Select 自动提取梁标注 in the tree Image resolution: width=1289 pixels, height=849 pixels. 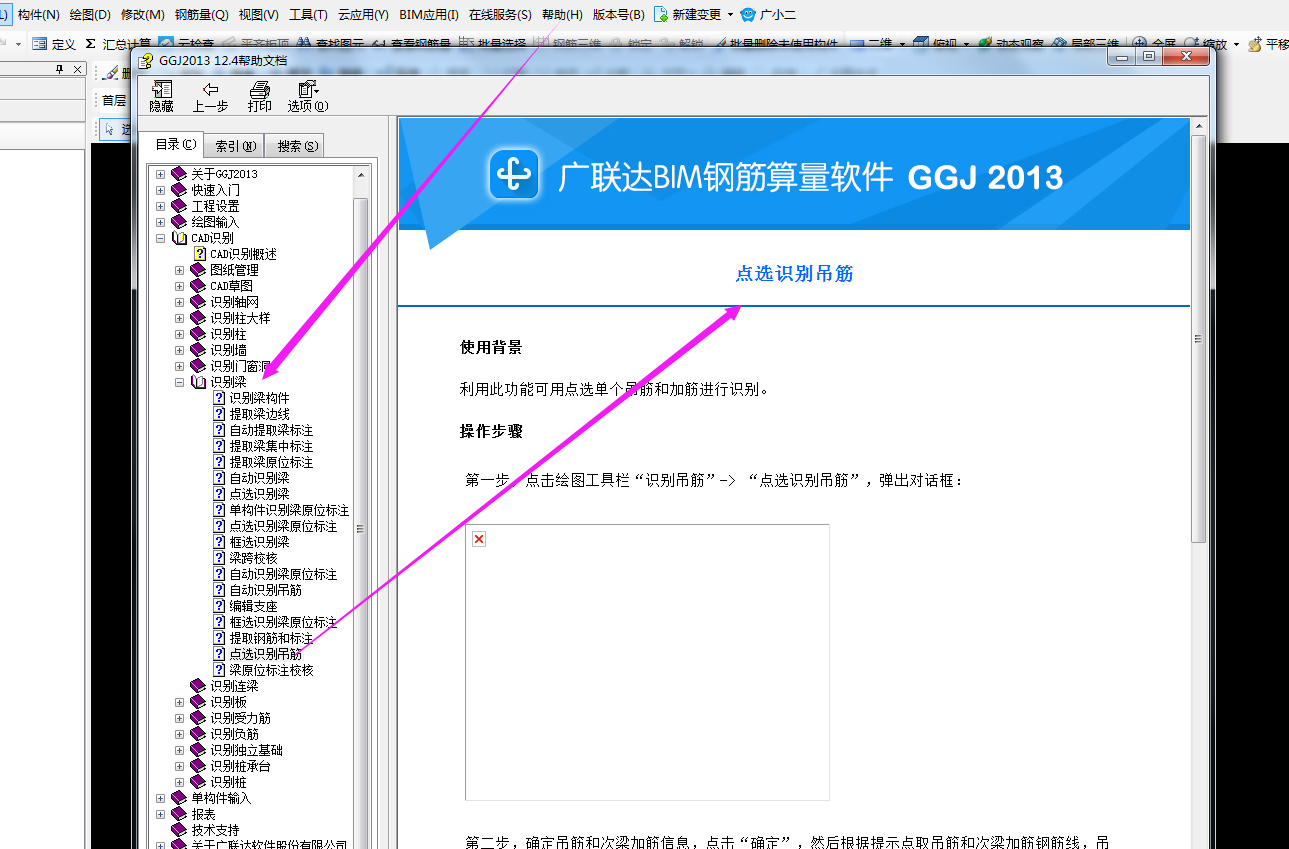click(271, 430)
